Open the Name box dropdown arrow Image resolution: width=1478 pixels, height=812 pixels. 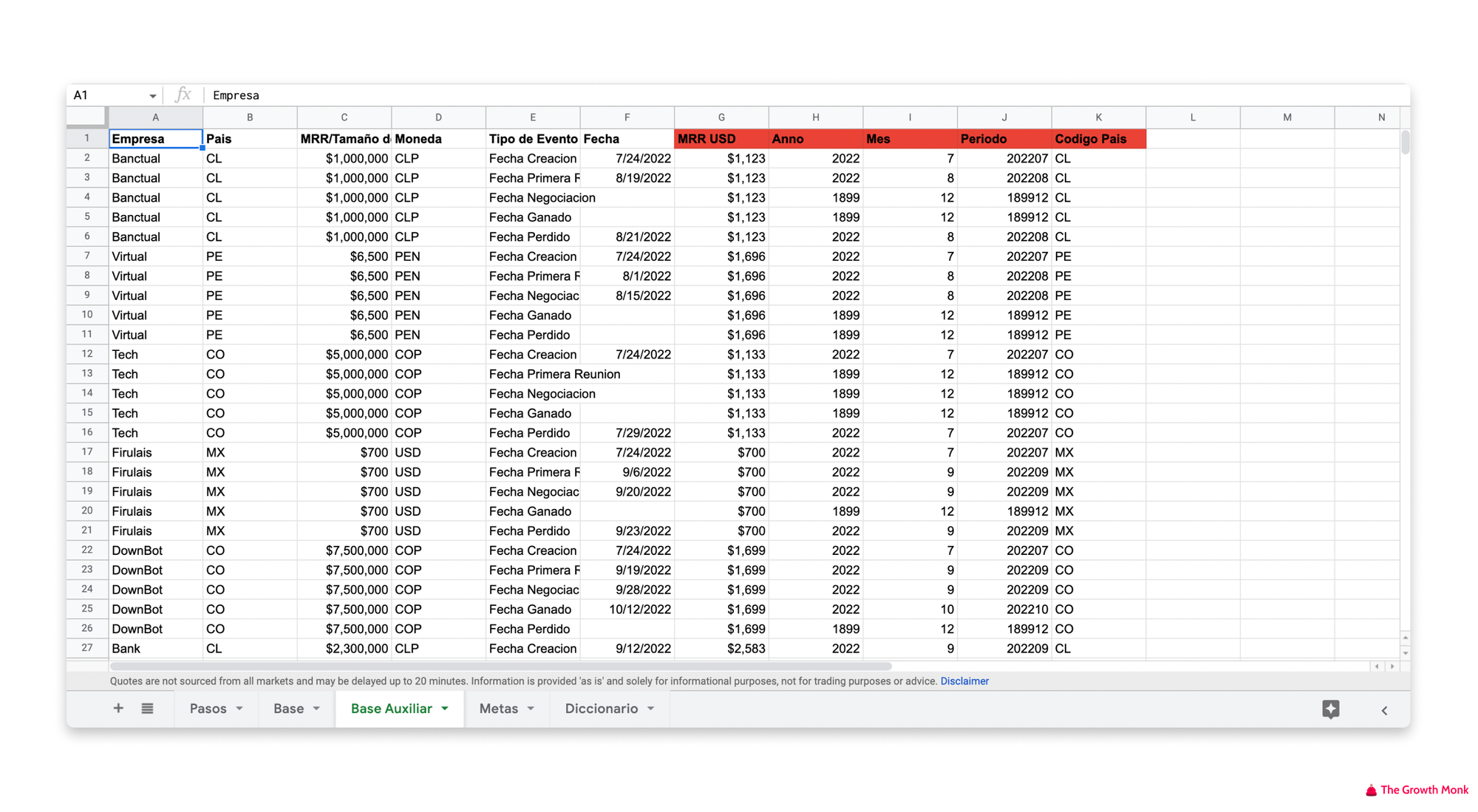coord(152,96)
